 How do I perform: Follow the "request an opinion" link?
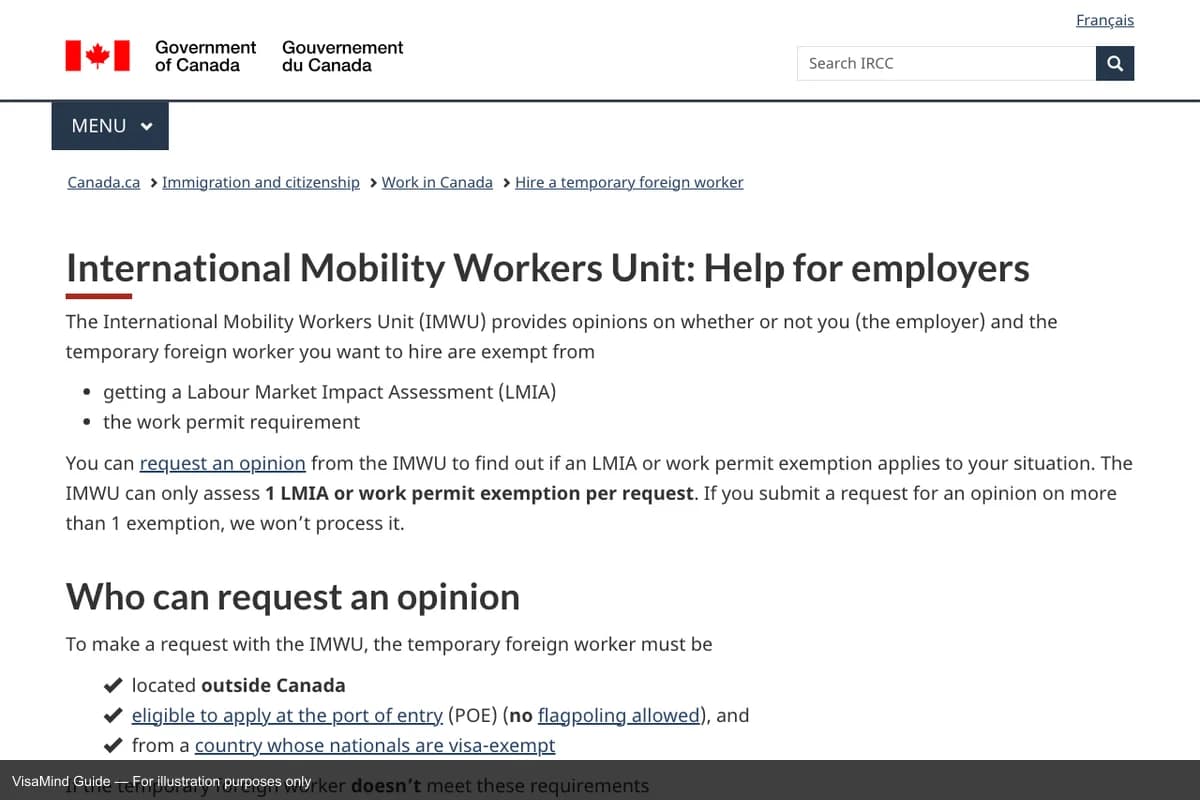[222, 464]
